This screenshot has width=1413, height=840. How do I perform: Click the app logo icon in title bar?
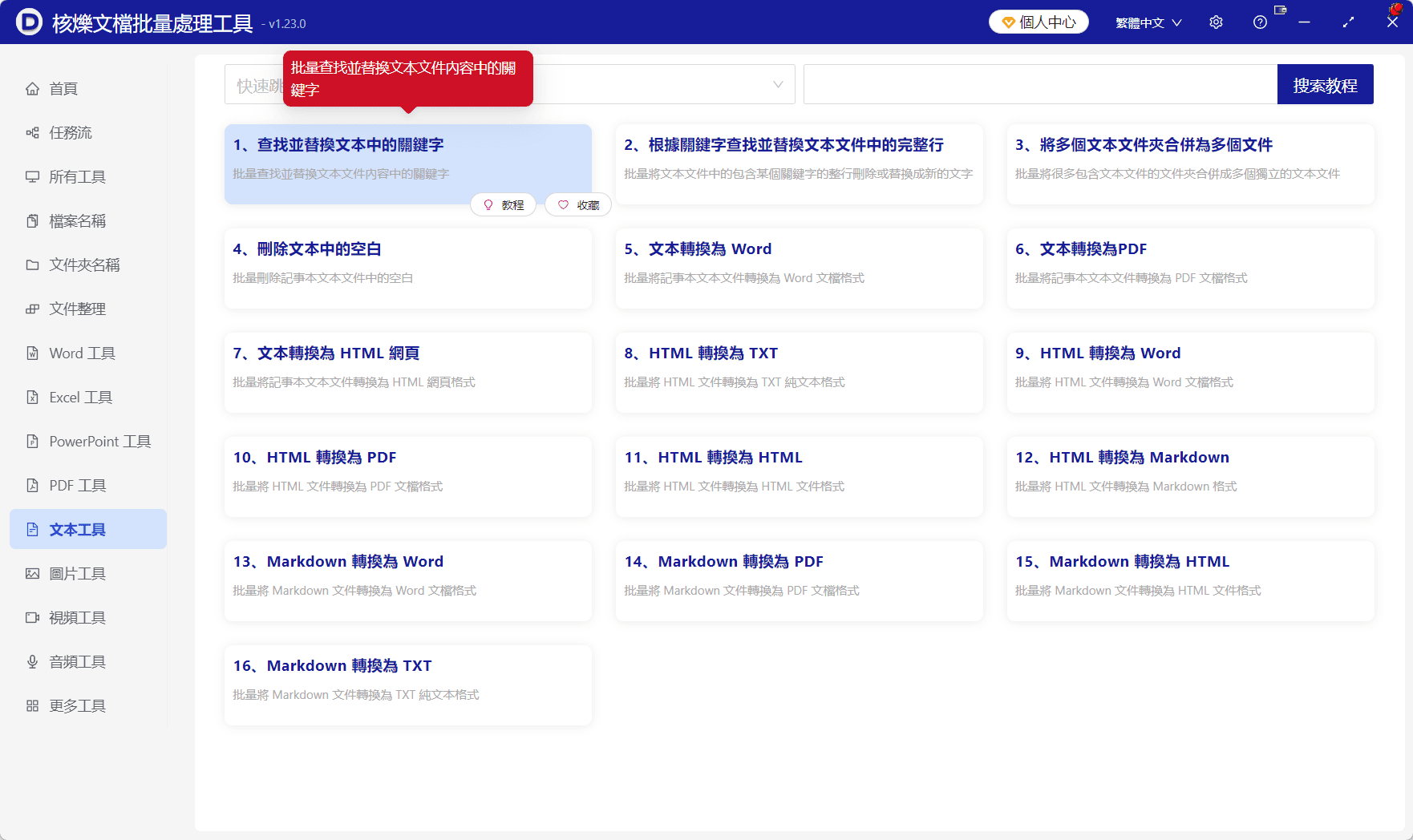point(29,22)
